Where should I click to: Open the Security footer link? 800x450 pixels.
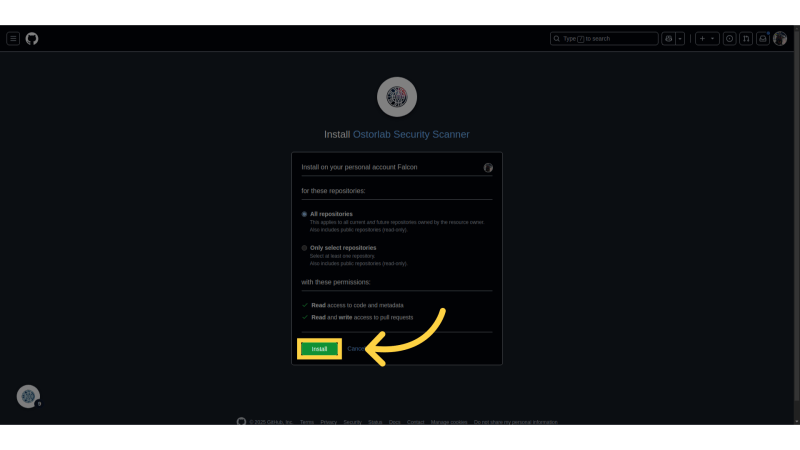(x=352, y=422)
